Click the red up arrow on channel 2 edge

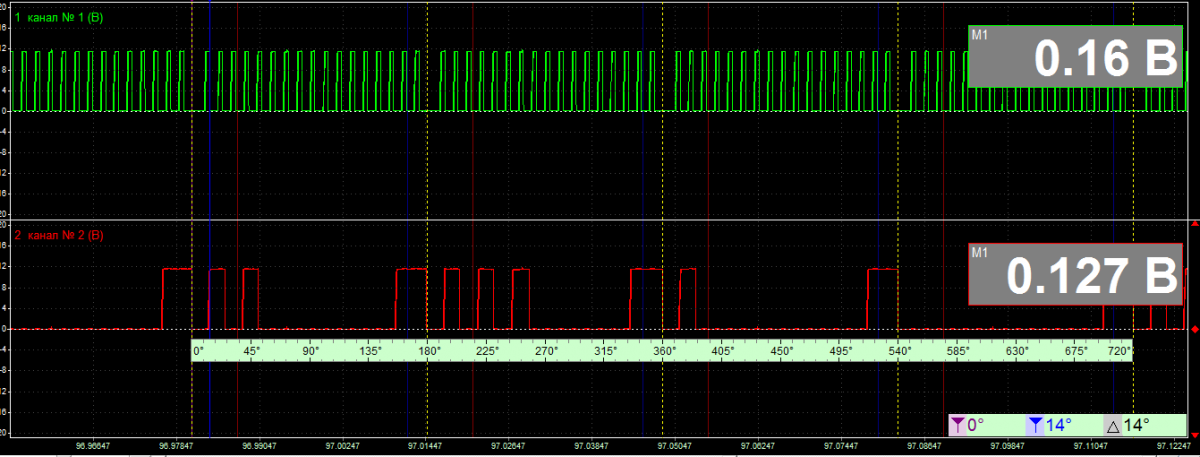pyautogui.click(x=1195, y=225)
